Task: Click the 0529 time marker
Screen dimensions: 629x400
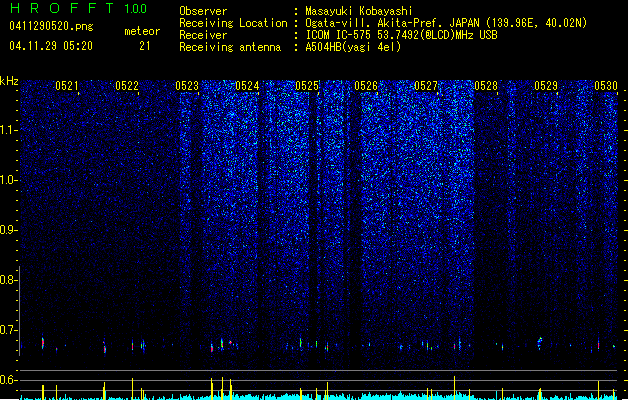Action: pos(546,86)
